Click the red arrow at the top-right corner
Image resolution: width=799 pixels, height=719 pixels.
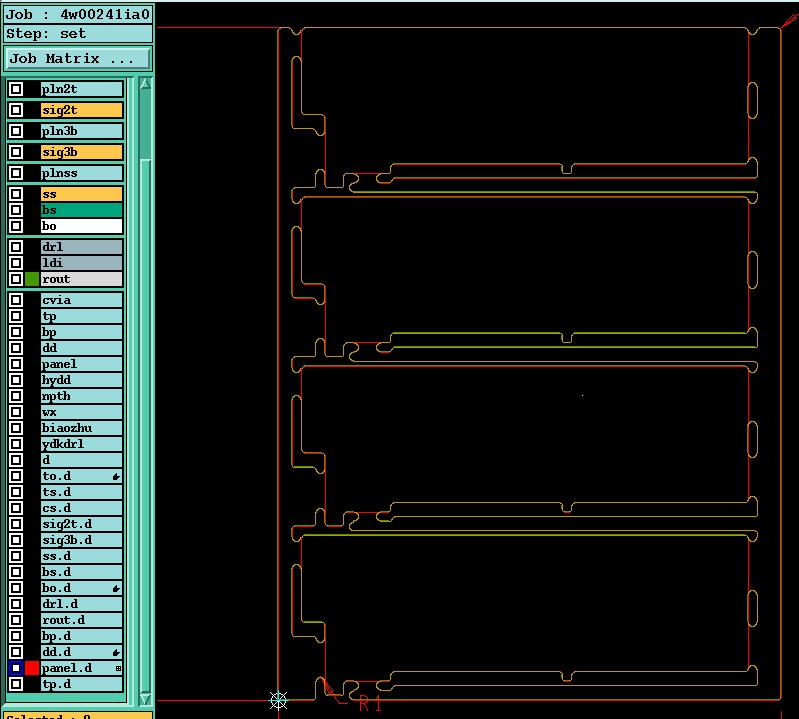(x=790, y=21)
